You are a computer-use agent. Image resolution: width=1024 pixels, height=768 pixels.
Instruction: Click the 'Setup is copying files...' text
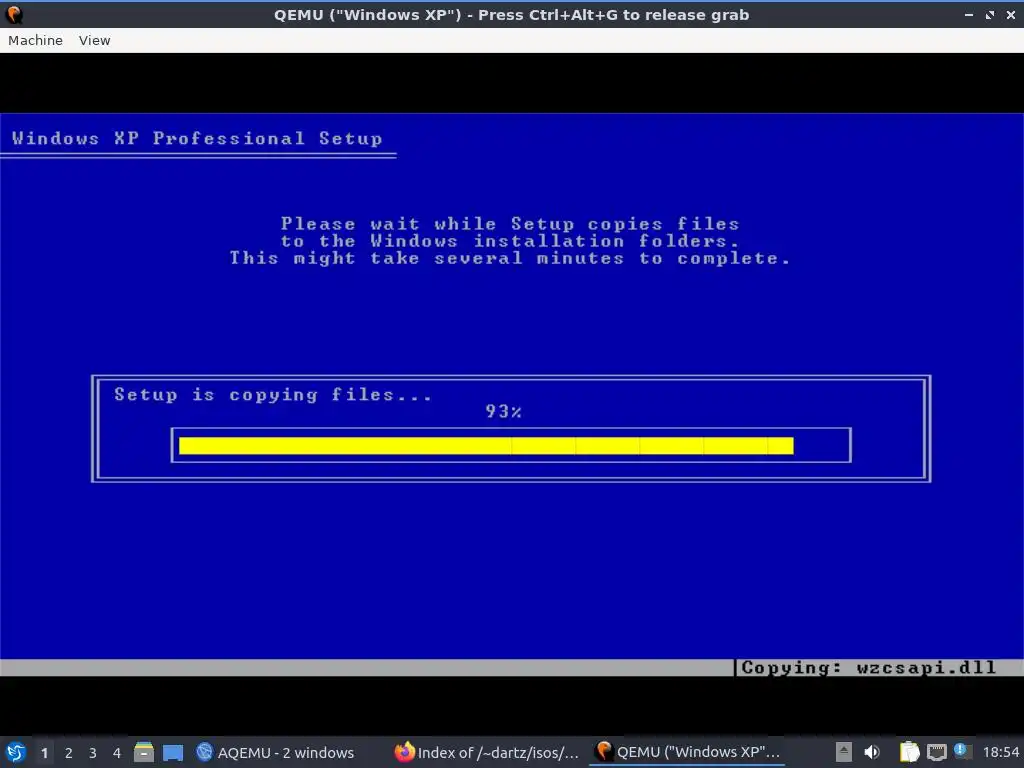[273, 394]
